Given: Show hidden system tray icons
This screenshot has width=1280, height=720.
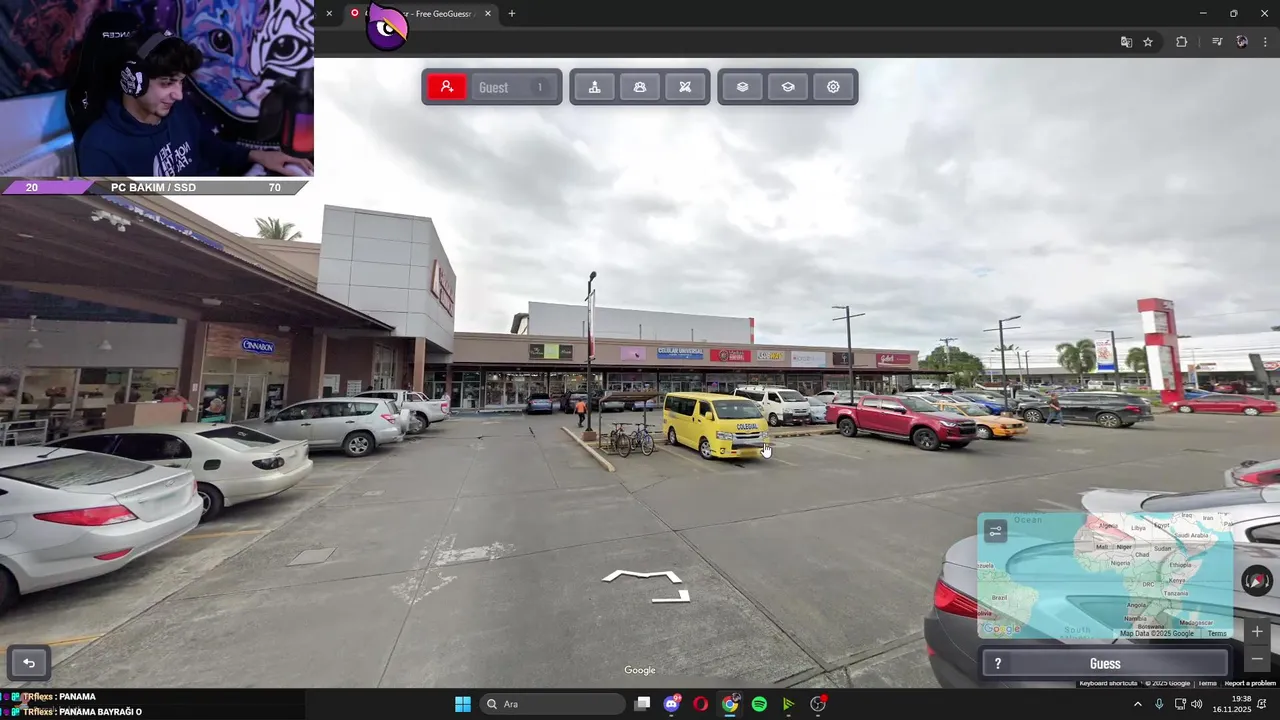Looking at the screenshot, I should point(1137,704).
